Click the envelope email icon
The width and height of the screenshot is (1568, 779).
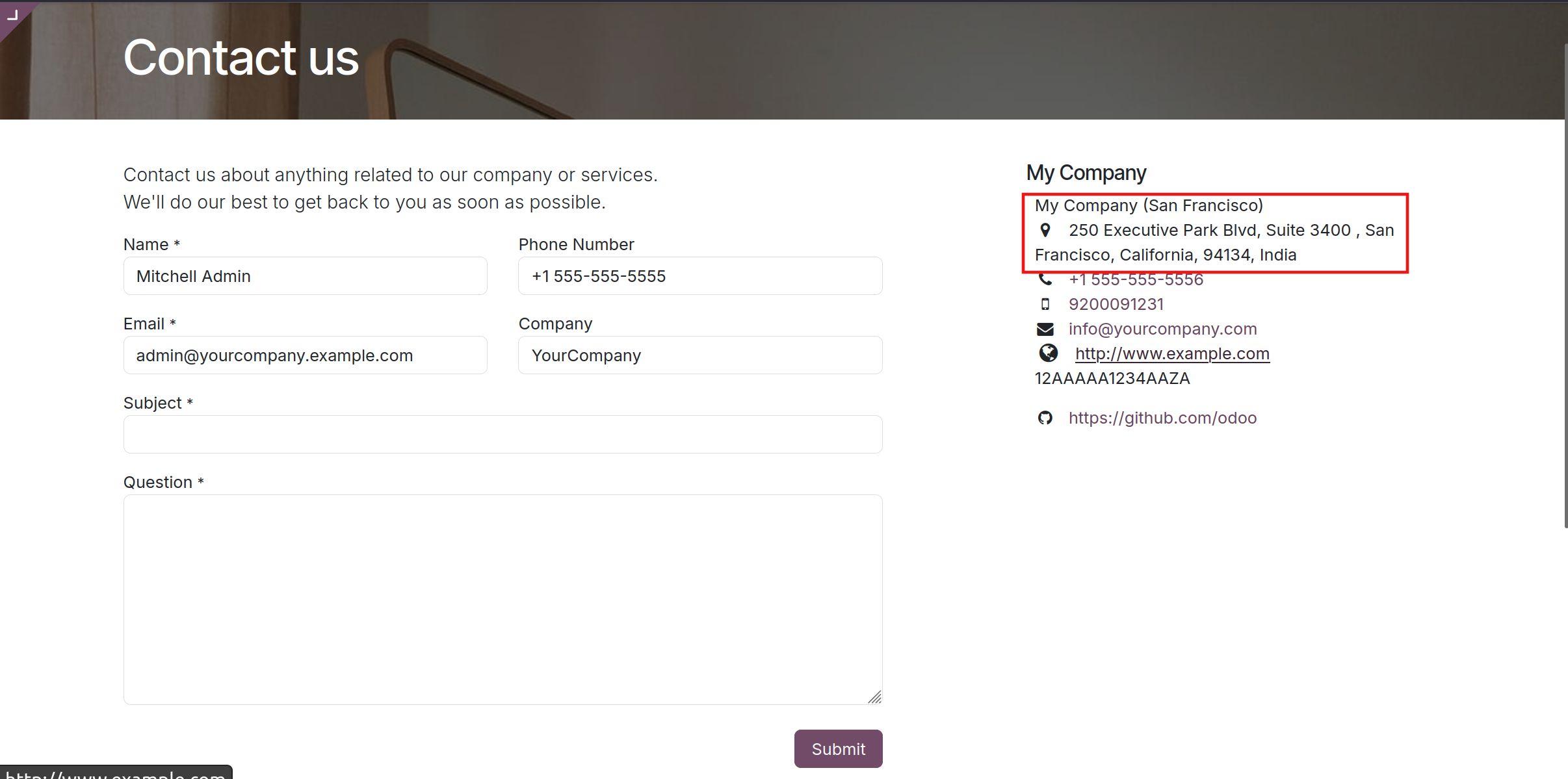pyautogui.click(x=1045, y=329)
